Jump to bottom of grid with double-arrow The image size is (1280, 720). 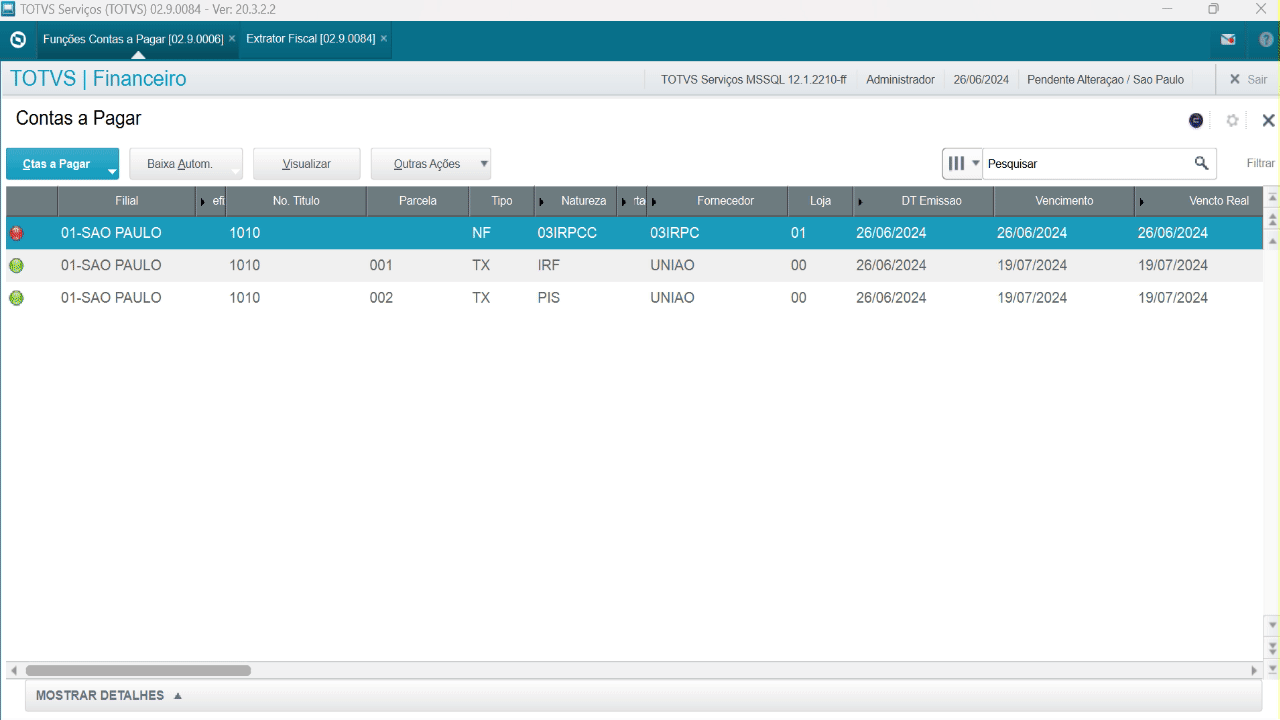click(1272, 648)
